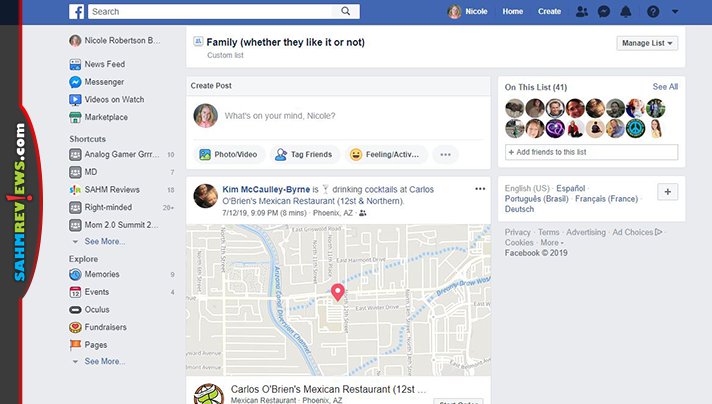Viewport: 712px width, 404px height.
Task: Open Events in Explore
Action: (x=89, y=292)
